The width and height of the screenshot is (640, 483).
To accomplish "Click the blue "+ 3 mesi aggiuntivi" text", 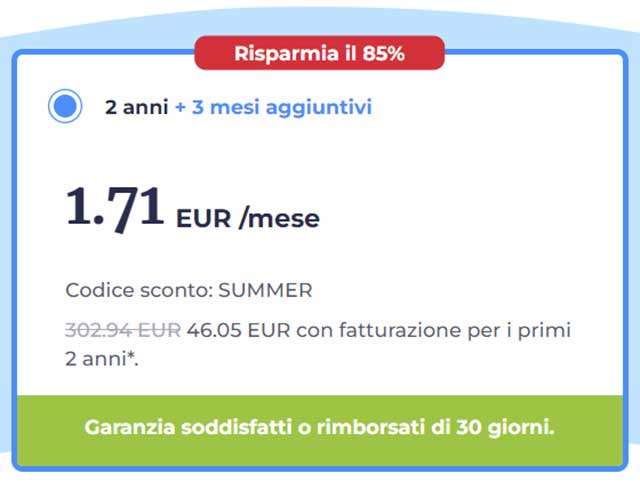I will click(273, 107).
